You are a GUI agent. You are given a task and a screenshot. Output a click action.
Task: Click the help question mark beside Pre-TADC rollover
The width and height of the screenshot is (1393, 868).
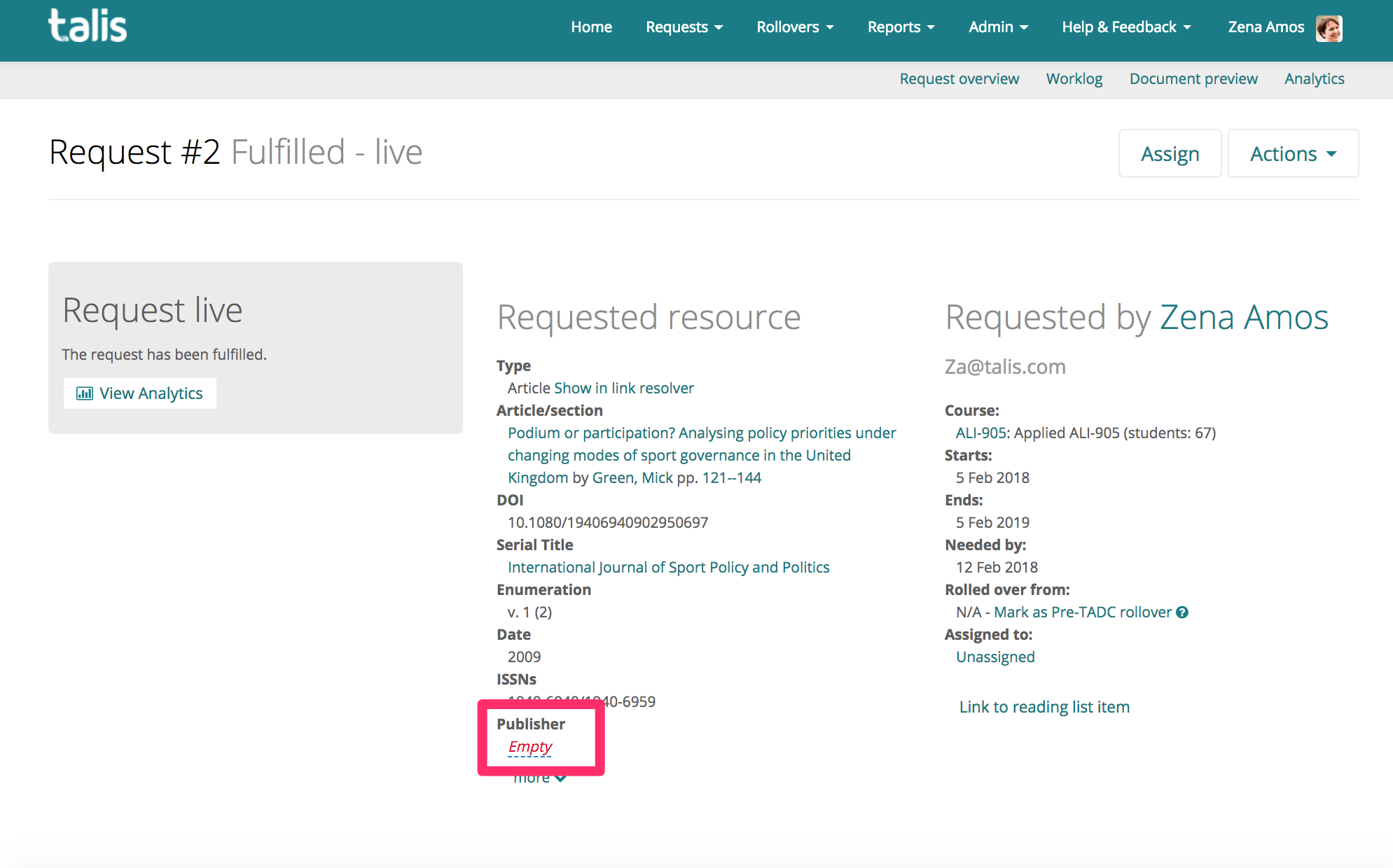[1184, 612]
